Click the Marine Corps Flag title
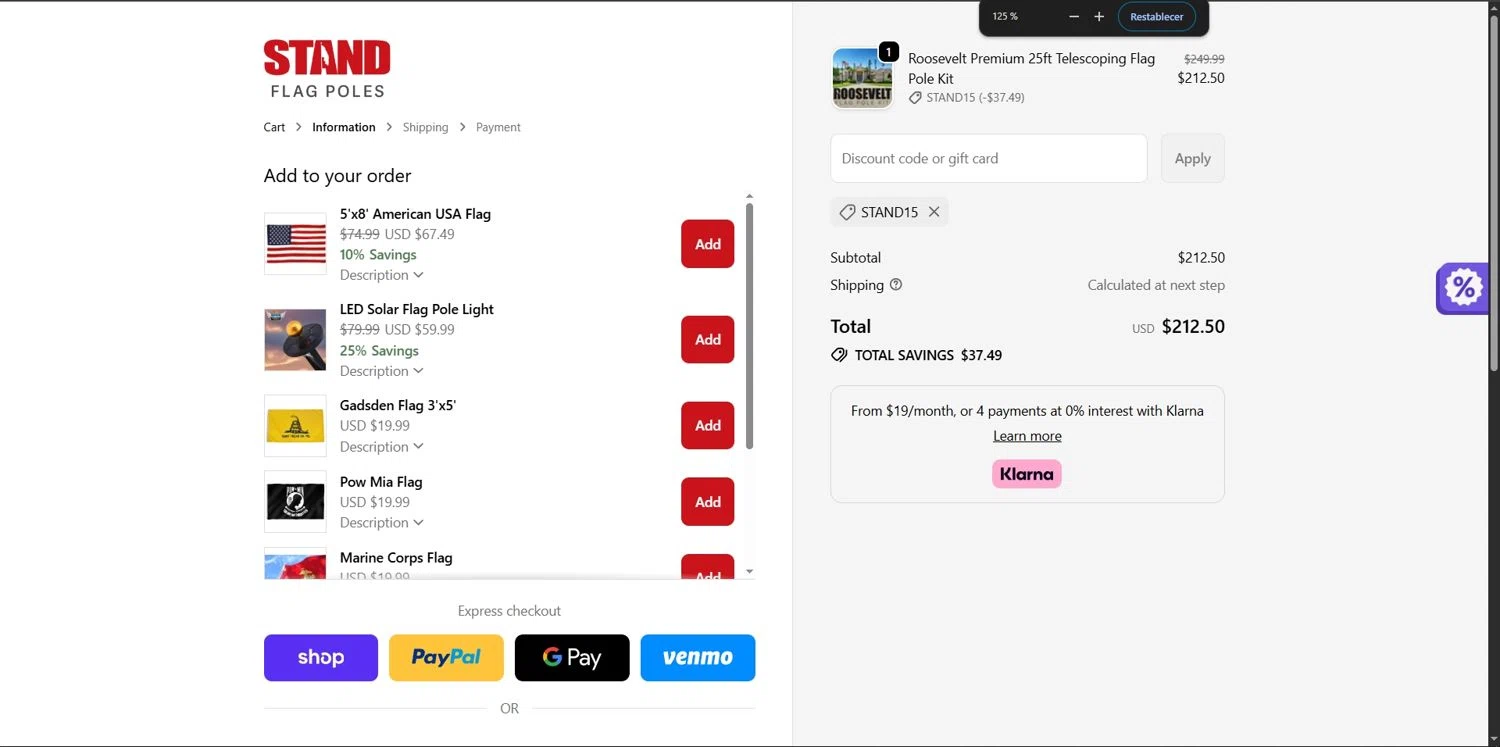1500x747 pixels. tap(396, 558)
